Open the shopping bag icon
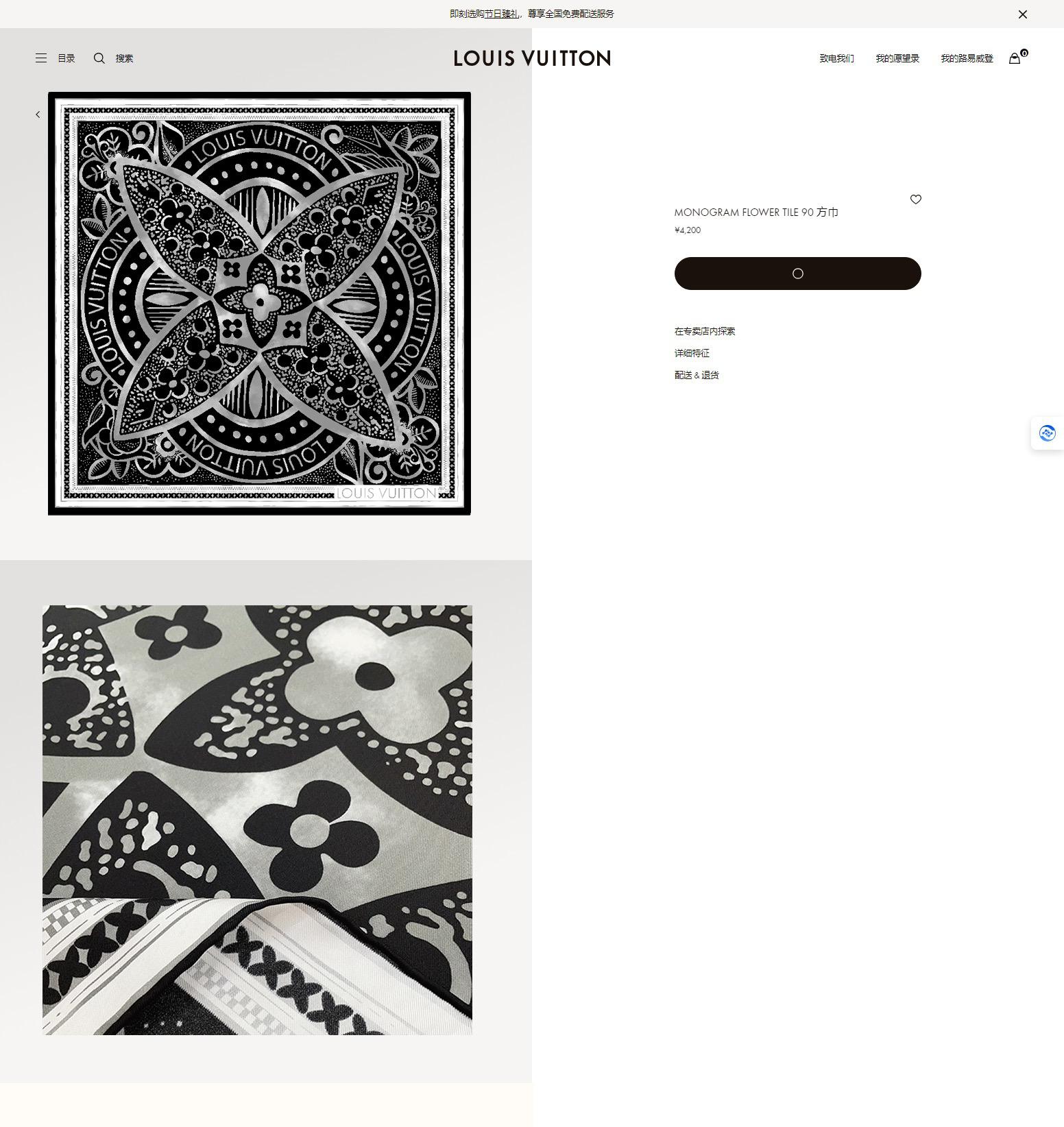 click(x=1015, y=58)
